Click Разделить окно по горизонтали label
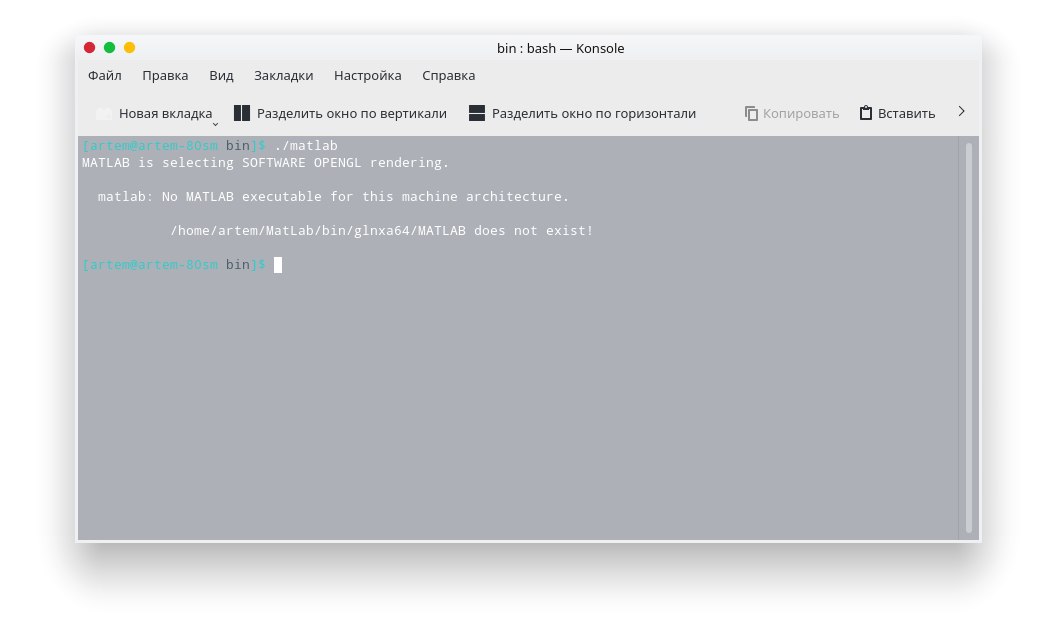Image resolution: width=1057 pixels, height=628 pixels. 594,113
